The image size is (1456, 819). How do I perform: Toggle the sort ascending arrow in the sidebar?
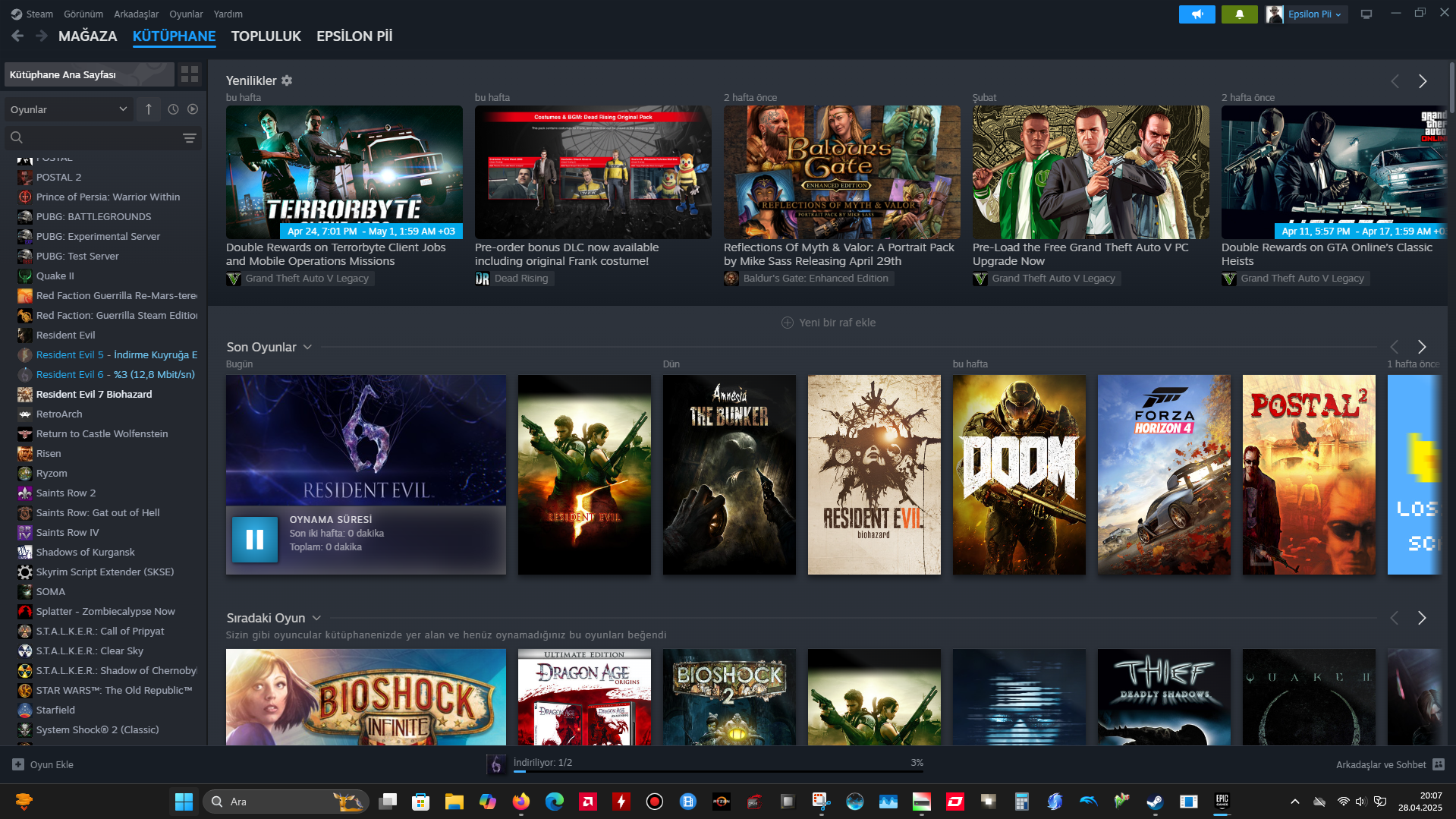coord(149,109)
